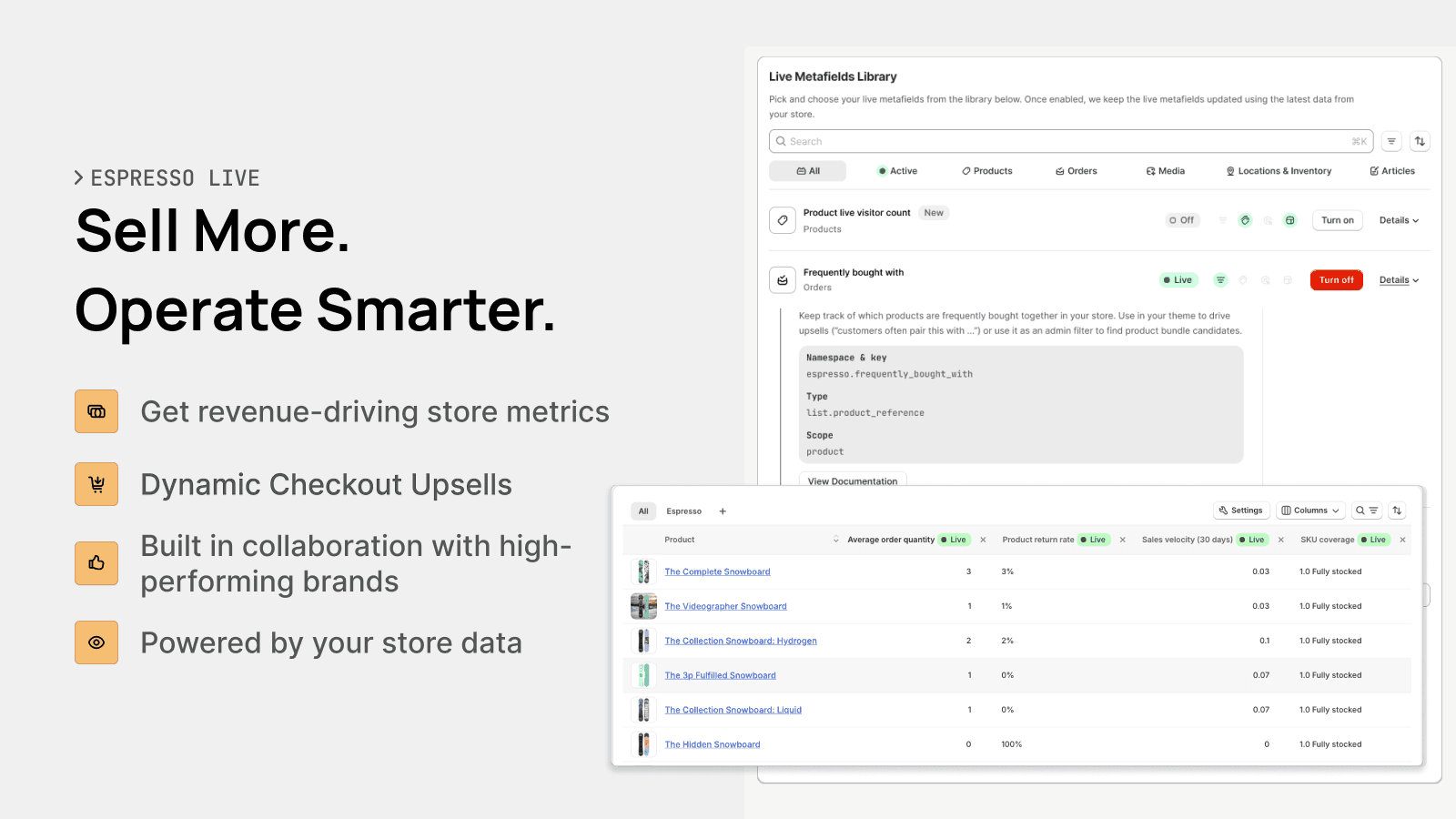Viewport: 1456px width, 819px height.
Task: Click the sort arrows icon in Metafields Library
Action: [1420, 141]
